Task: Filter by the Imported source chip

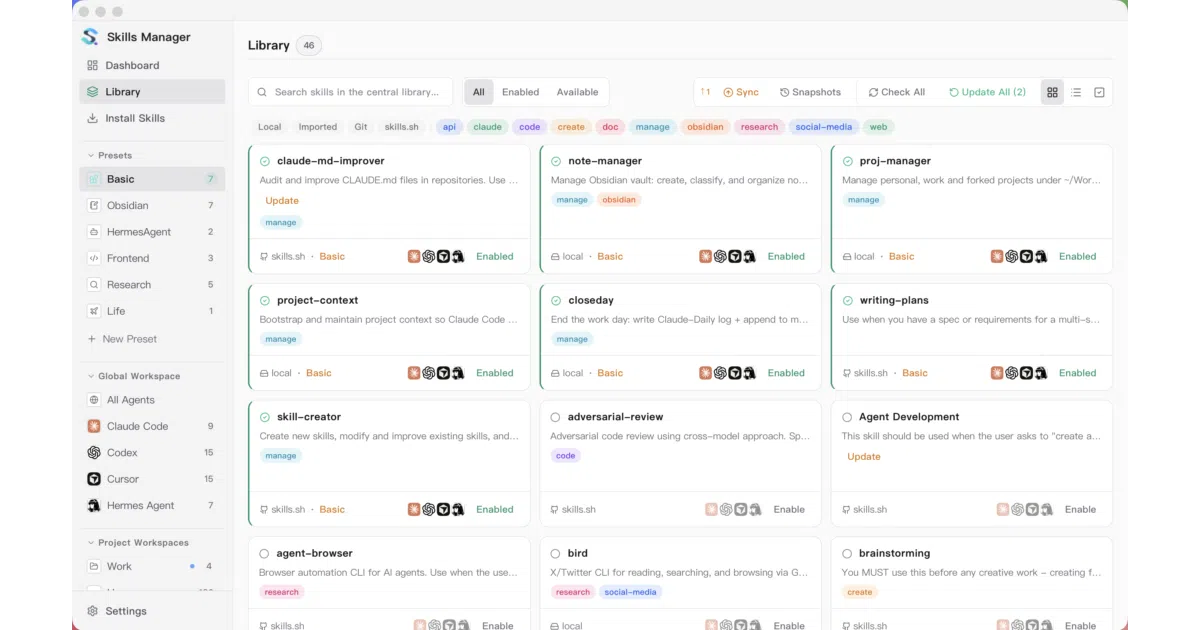Action: click(318, 127)
